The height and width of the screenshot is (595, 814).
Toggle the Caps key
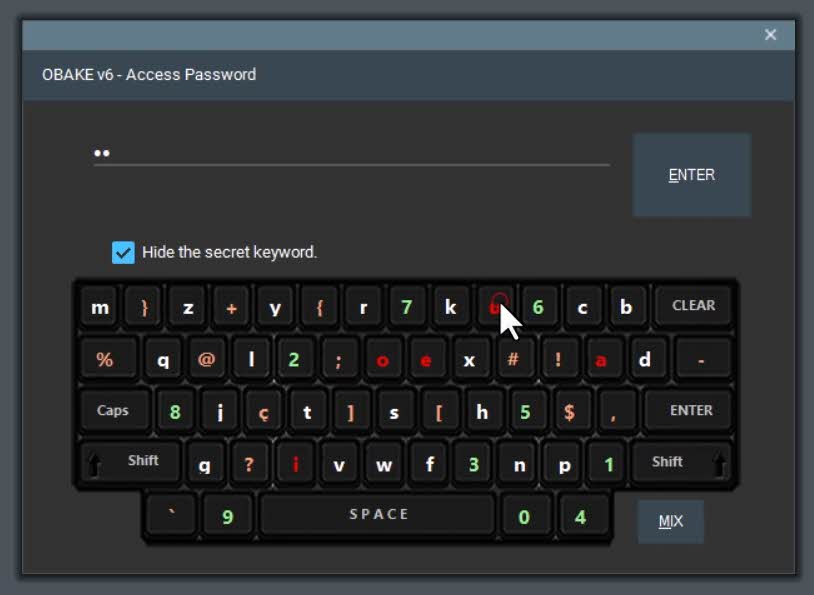click(x=113, y=411)
